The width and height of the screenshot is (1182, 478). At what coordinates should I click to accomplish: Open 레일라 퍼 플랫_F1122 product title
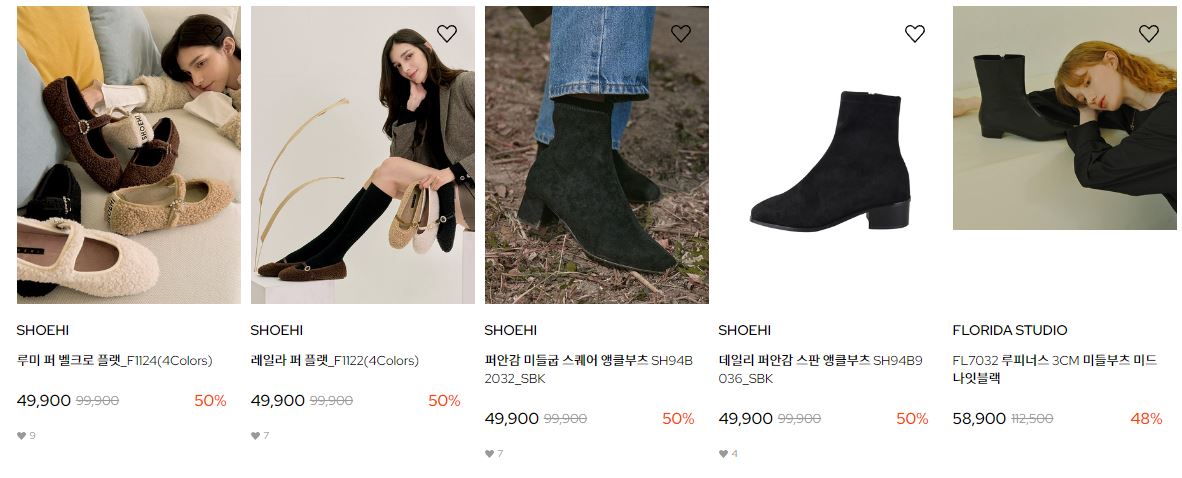(x=335, y=360)
